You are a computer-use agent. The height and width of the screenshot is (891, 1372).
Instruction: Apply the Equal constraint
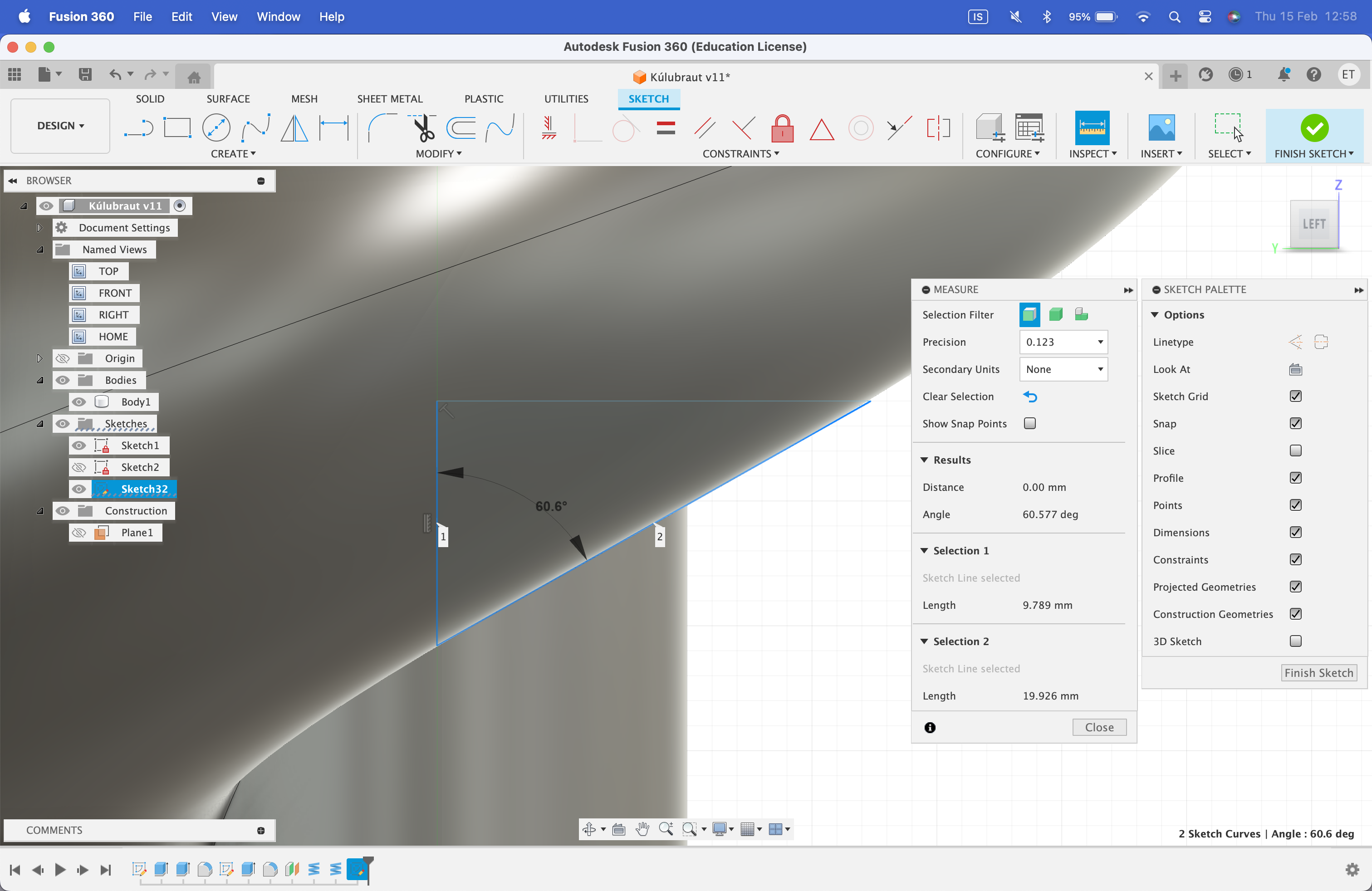click(665, 128)
